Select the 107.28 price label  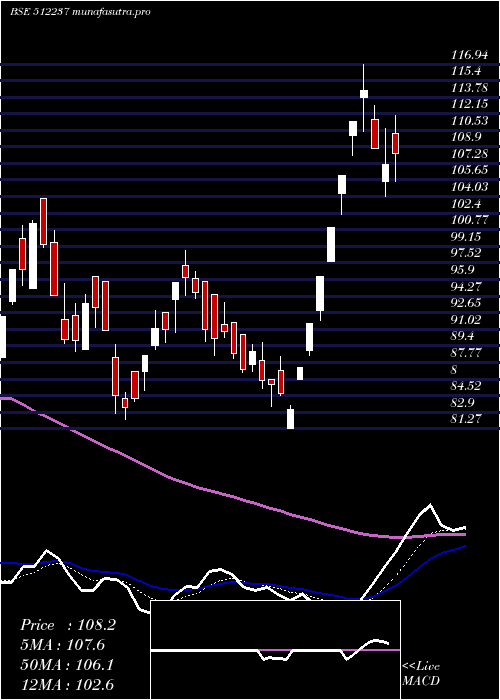[x=469, y=154]
